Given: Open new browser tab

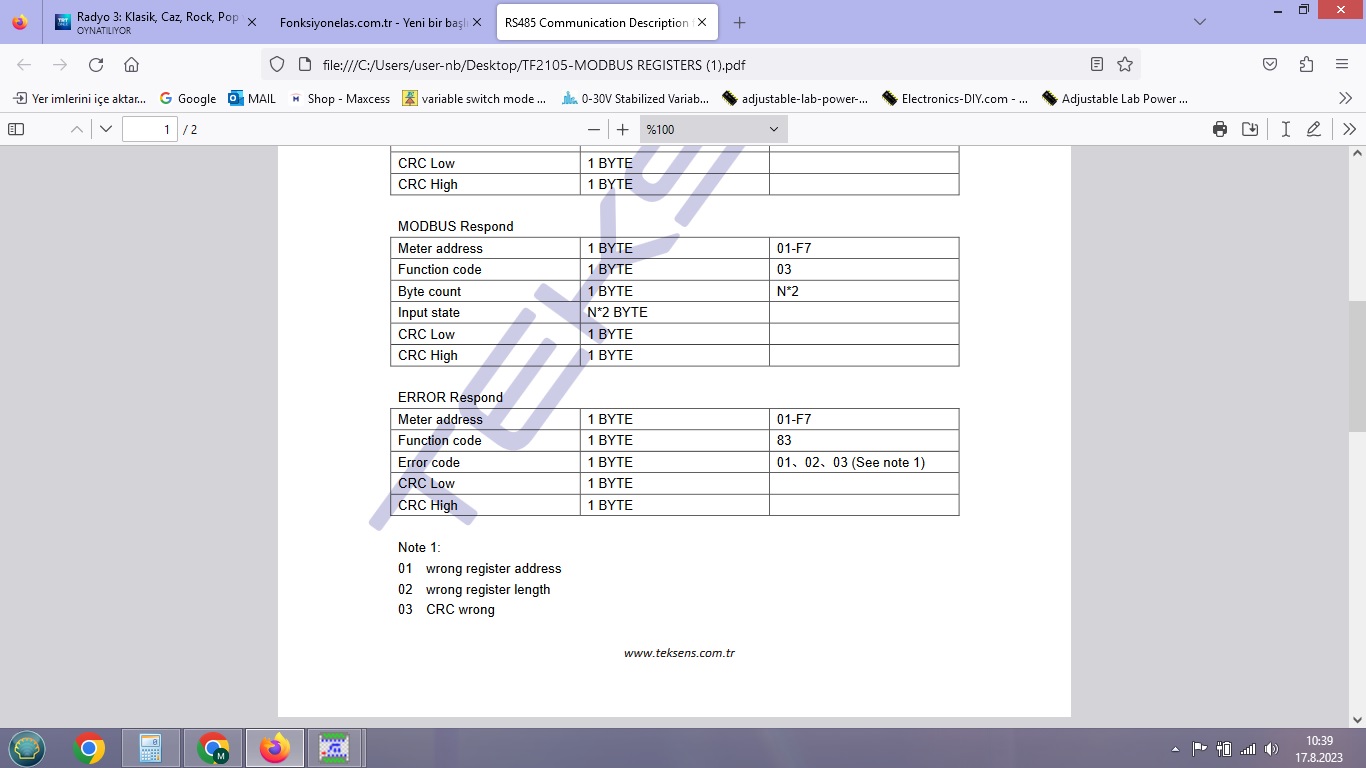Looking at the screenshot, I should coord(739,22).
